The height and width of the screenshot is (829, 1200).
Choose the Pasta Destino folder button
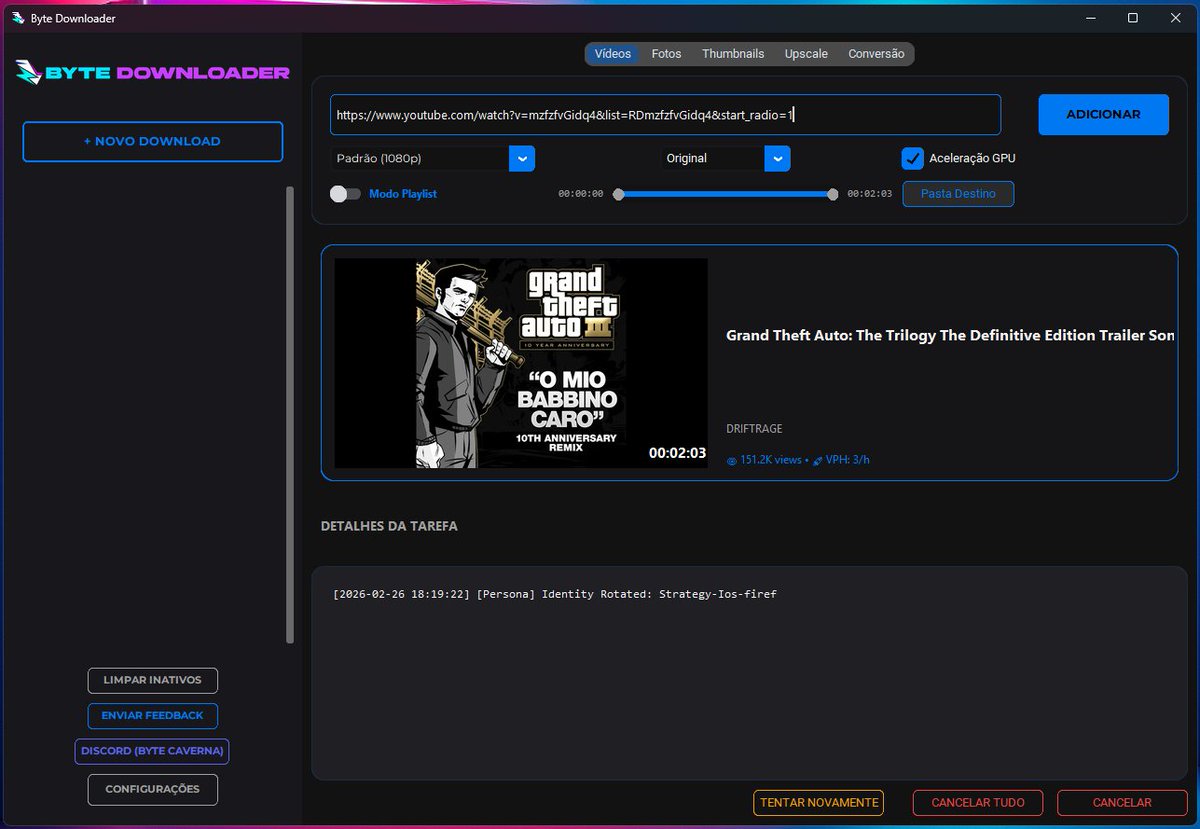958,194
